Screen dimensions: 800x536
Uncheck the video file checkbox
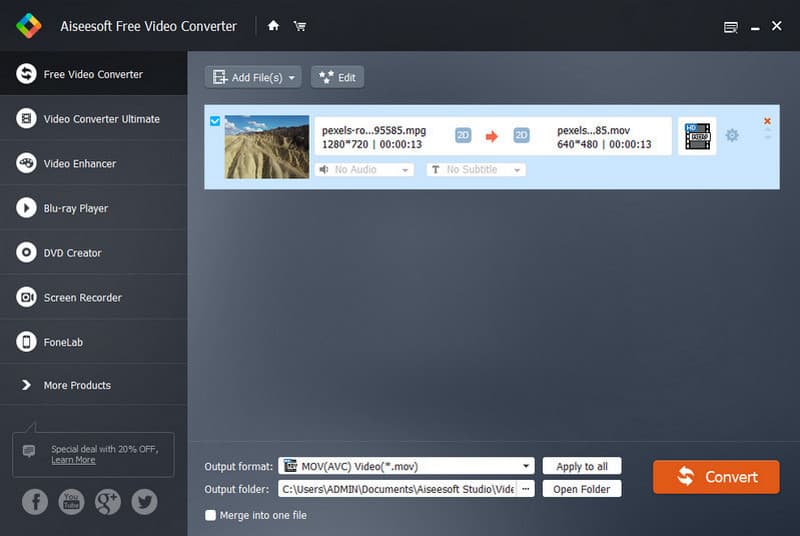(215, 121)
